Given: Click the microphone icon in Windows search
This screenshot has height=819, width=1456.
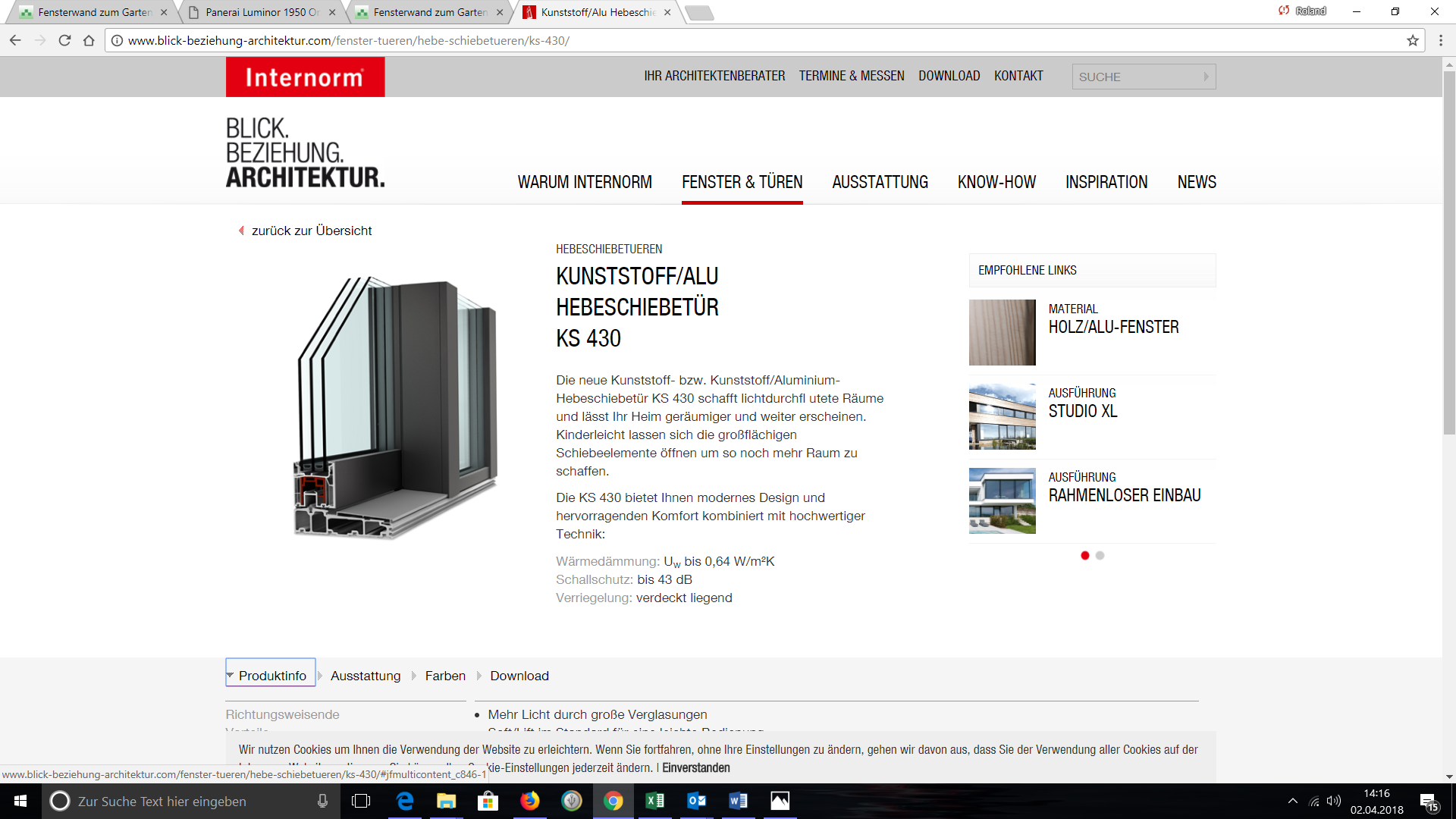Looking at the screenshot, I should pos(322,801).
